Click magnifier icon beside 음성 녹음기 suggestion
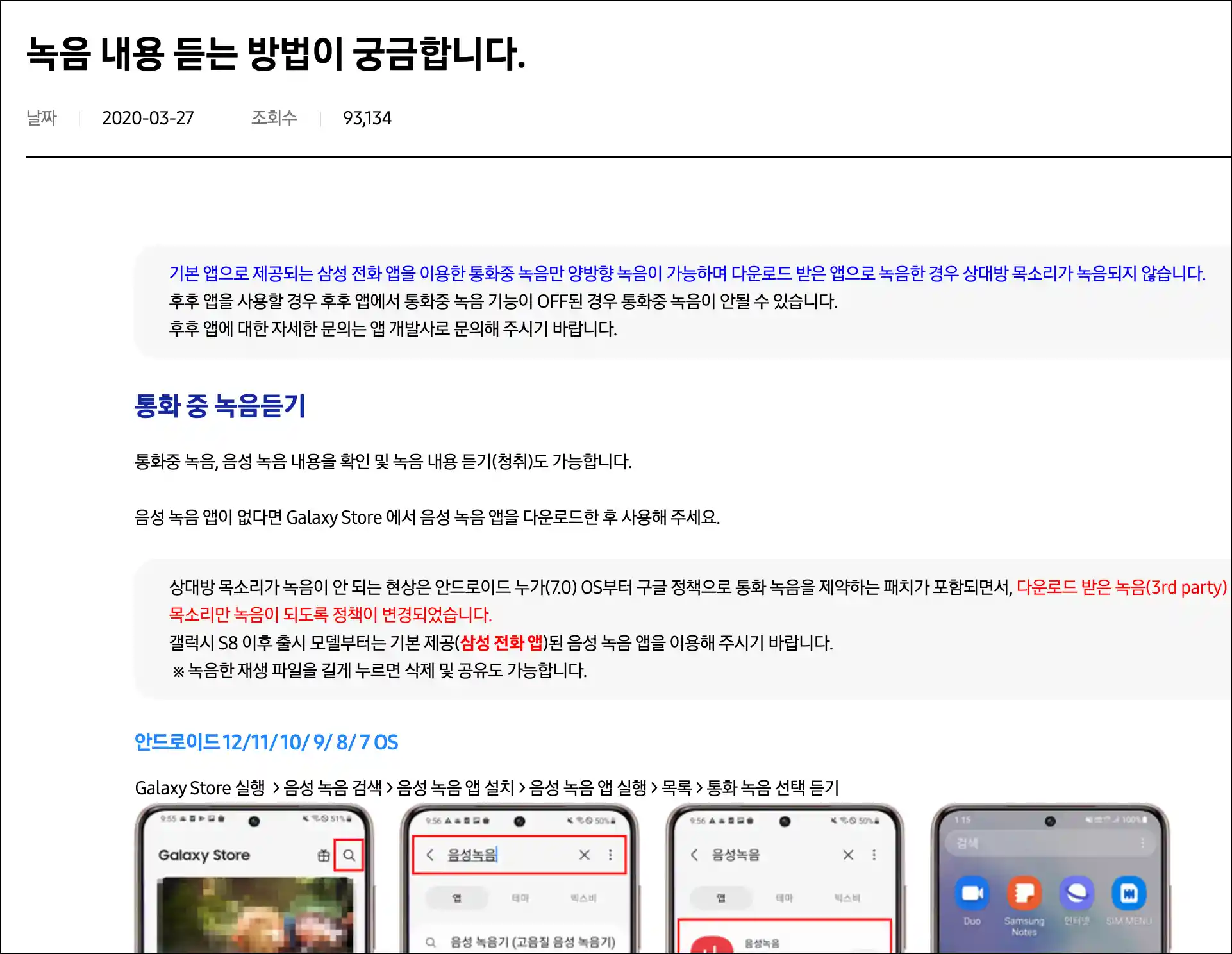The height and width of the screenshot is (954, 1232). (431, 942)
